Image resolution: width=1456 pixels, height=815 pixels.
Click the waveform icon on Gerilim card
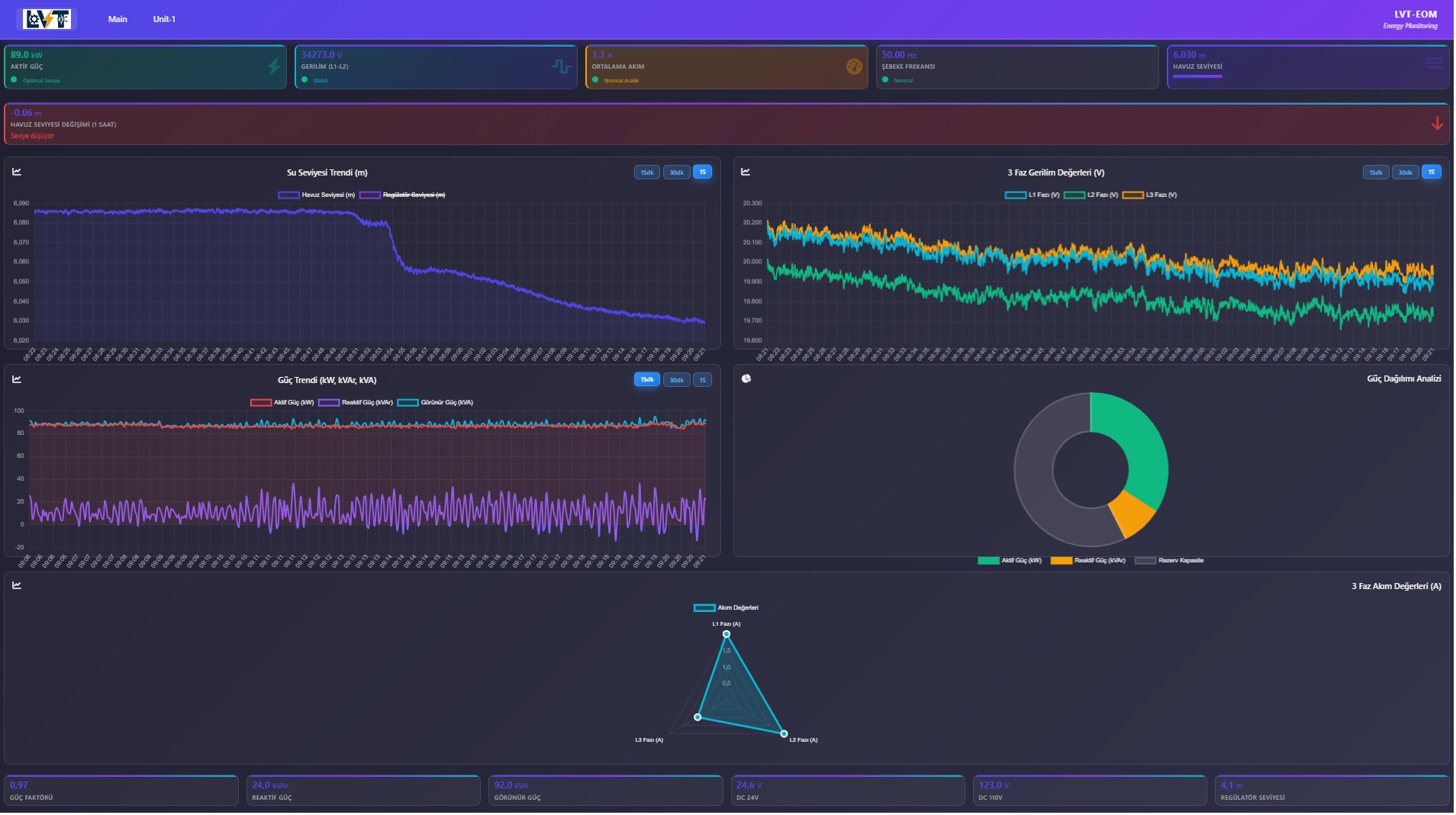562,66
